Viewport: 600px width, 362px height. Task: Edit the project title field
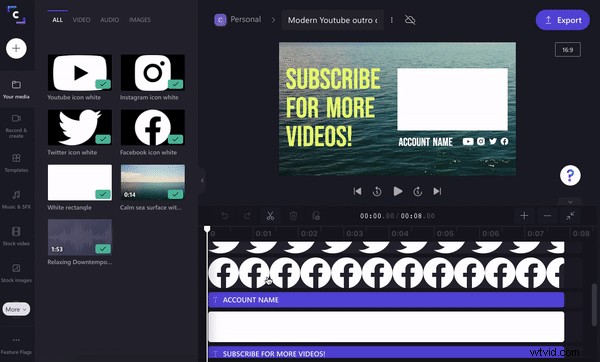(x=333, y=20)
